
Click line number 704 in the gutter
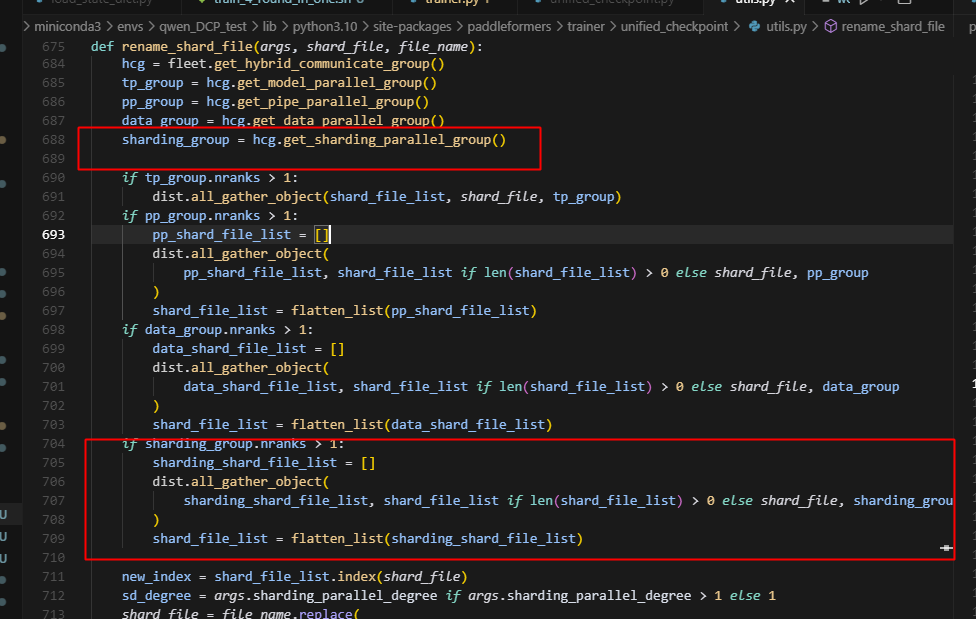tap(53, 443)
